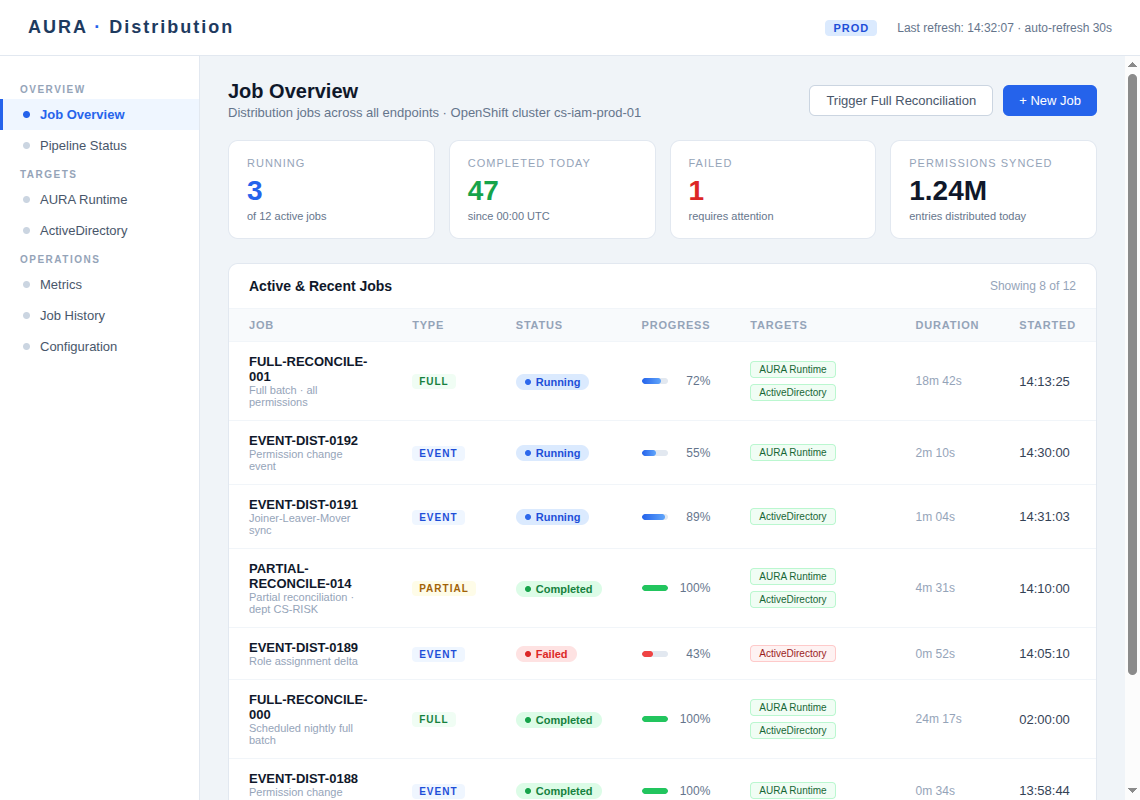Open Job History from the sidebar
Image resolution: width=1140 pixels, height=800 pixels.
pos(72,315)
